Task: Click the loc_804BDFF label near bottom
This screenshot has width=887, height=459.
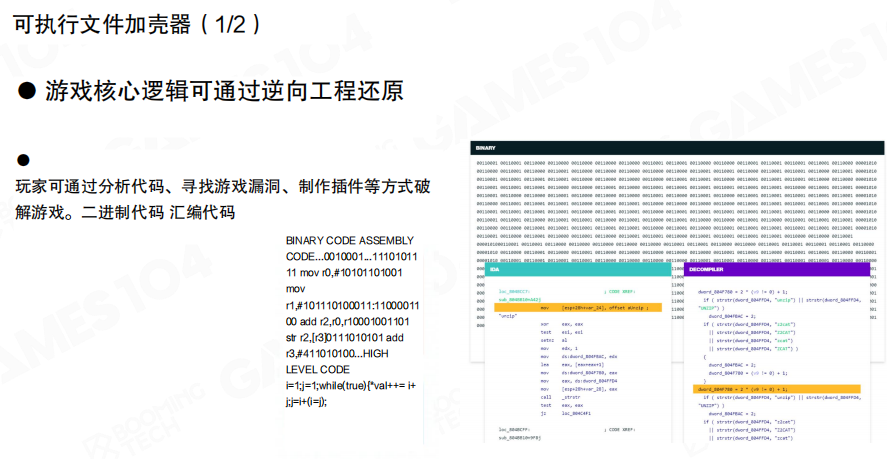Action: [x=514, y=429]
